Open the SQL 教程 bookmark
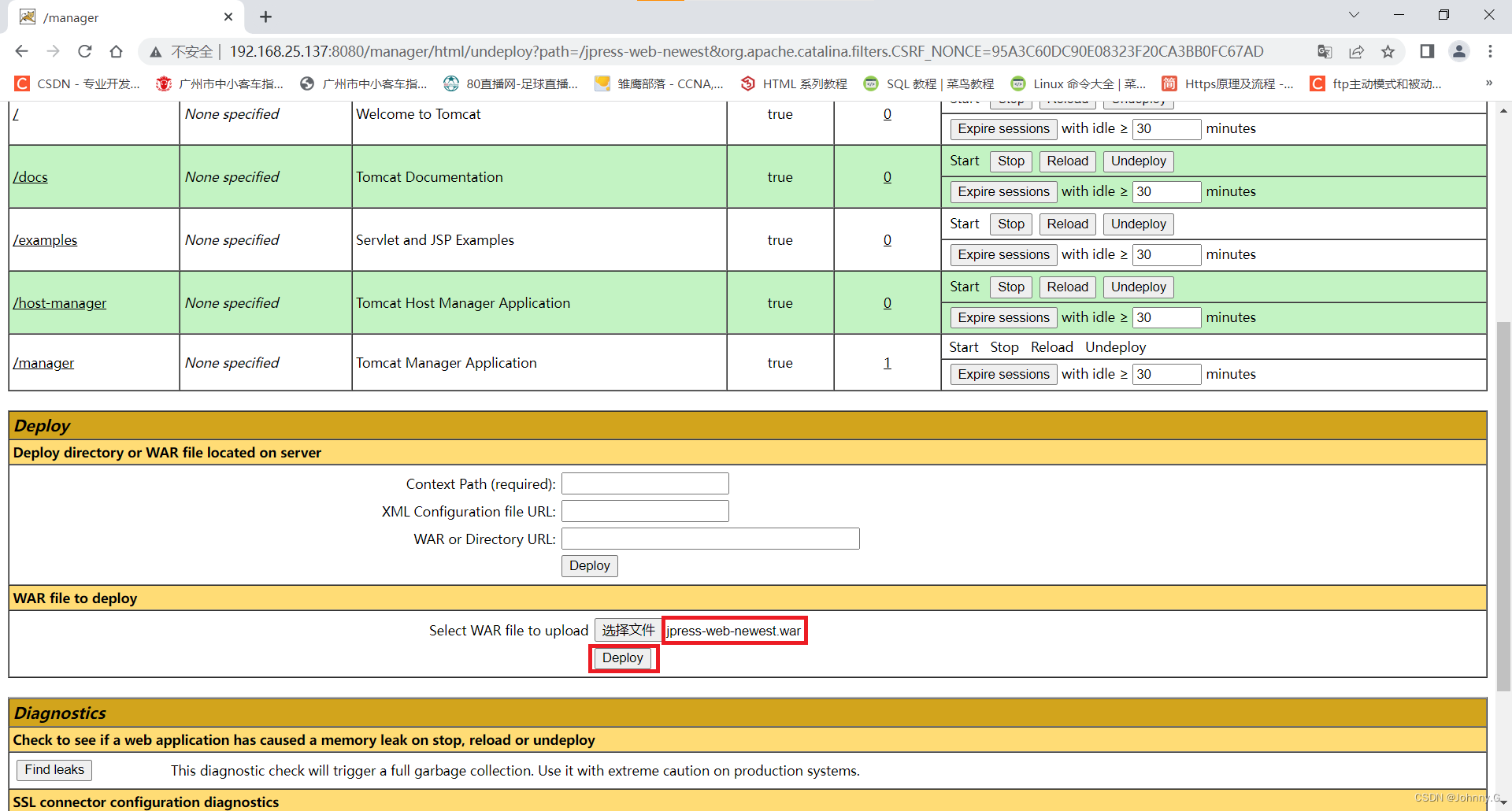Viewport: 1512px width, 811px height. (929, 83)
